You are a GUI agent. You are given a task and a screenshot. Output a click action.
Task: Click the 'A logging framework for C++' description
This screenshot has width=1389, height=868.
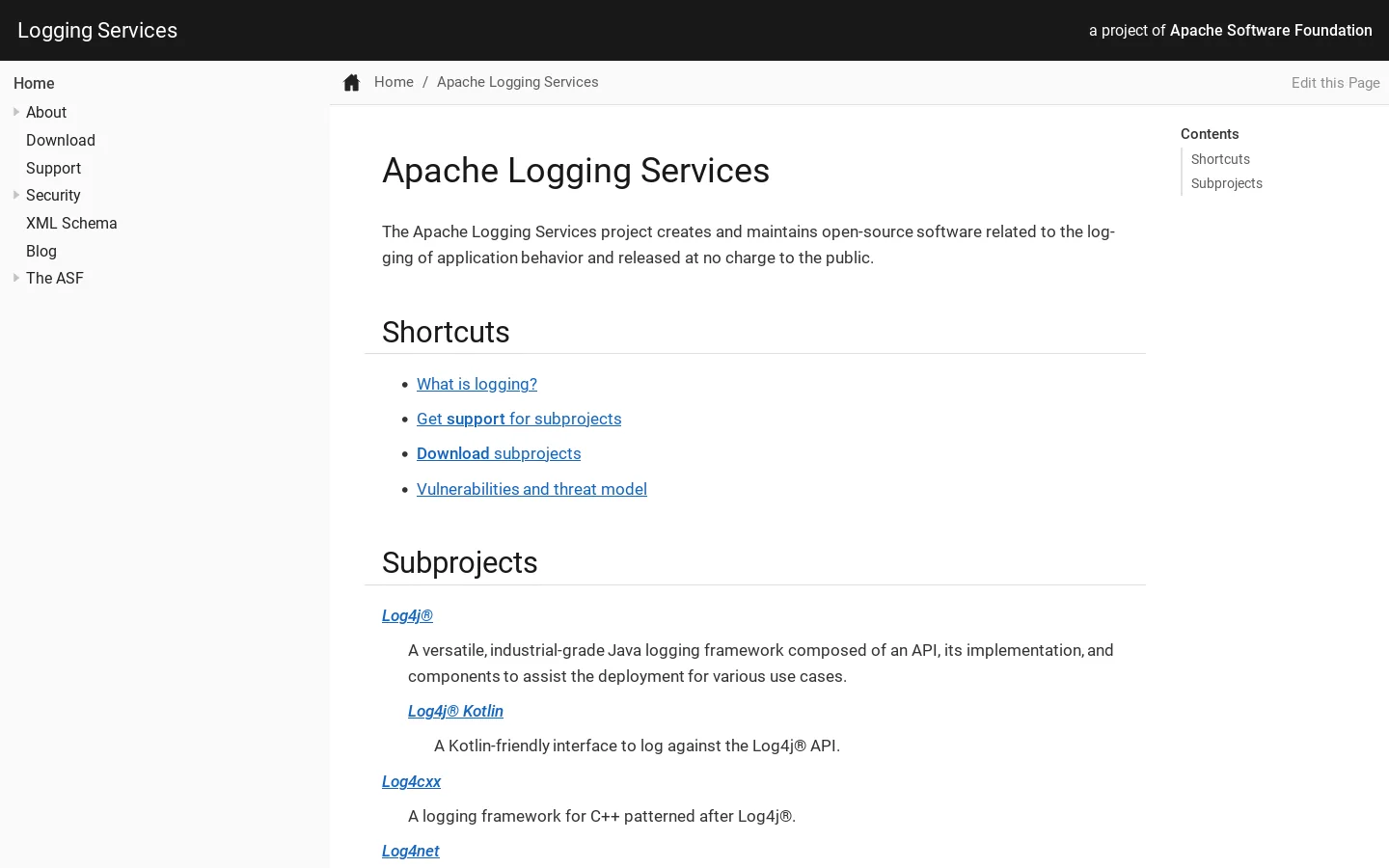602,816
